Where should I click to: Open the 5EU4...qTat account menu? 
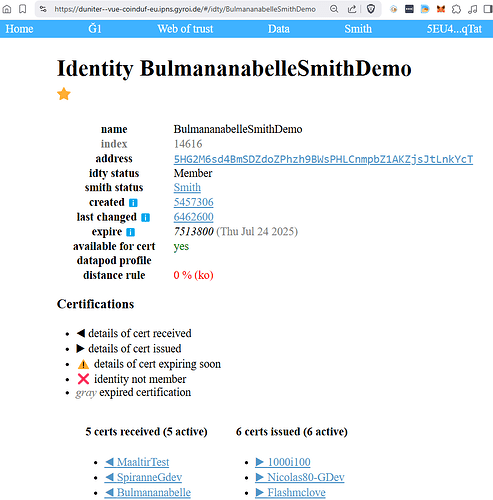click(454, 29)
